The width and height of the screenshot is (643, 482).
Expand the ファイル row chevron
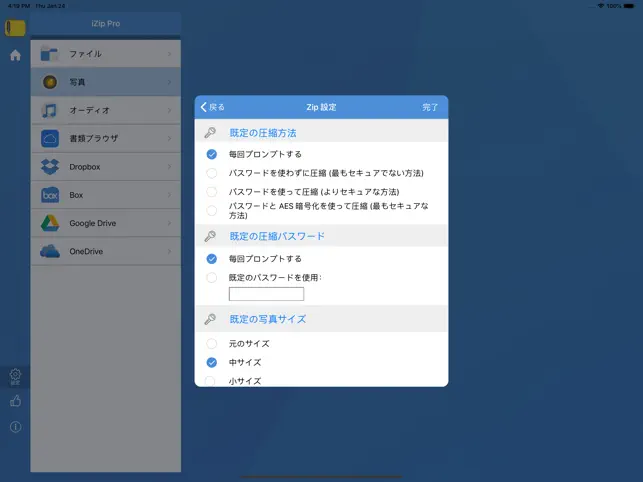coord(169,54)
